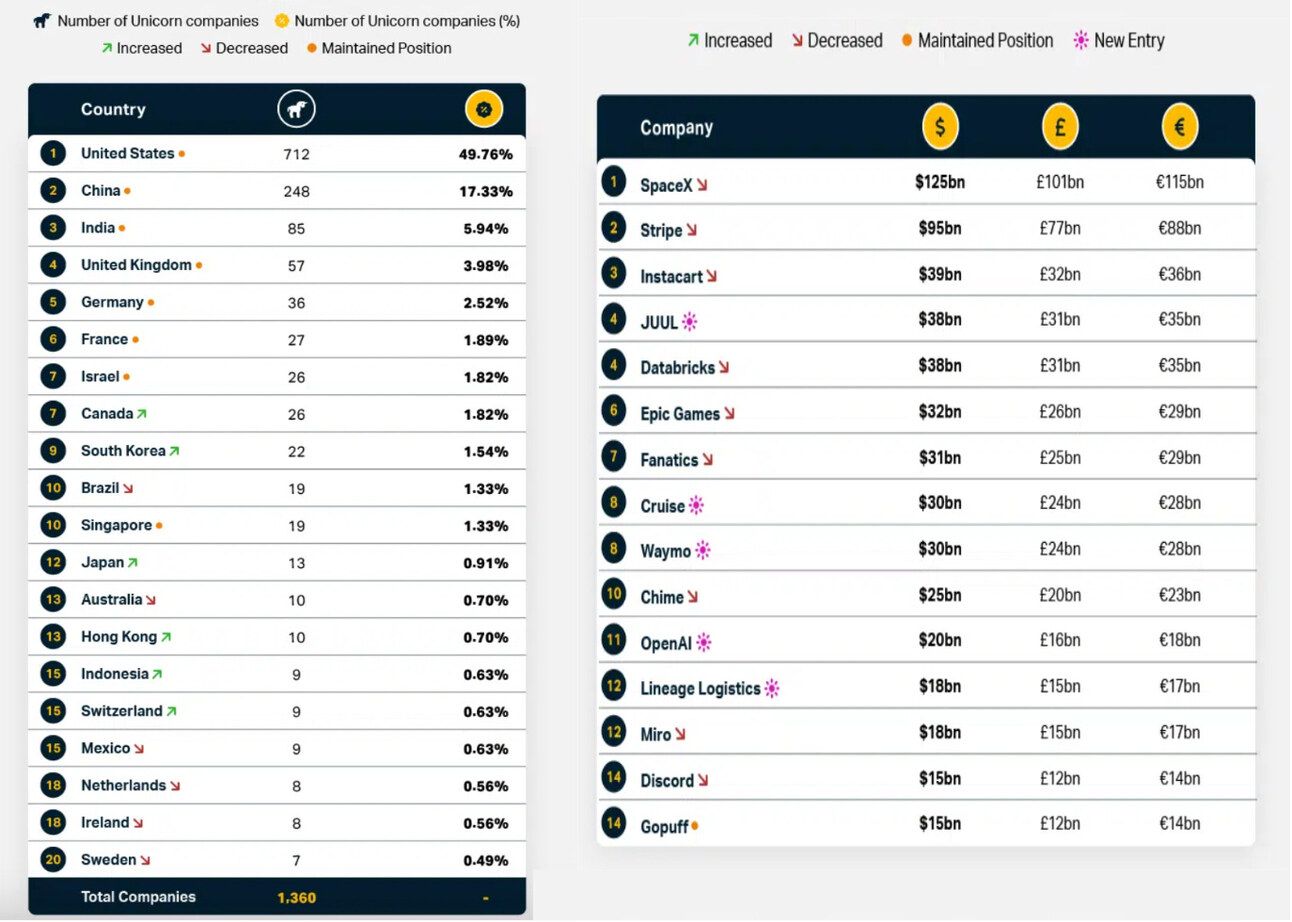1292x922 pixels.
Task: Select the 'China' country name
Action: pyautogui.click(x=101, y=190)
